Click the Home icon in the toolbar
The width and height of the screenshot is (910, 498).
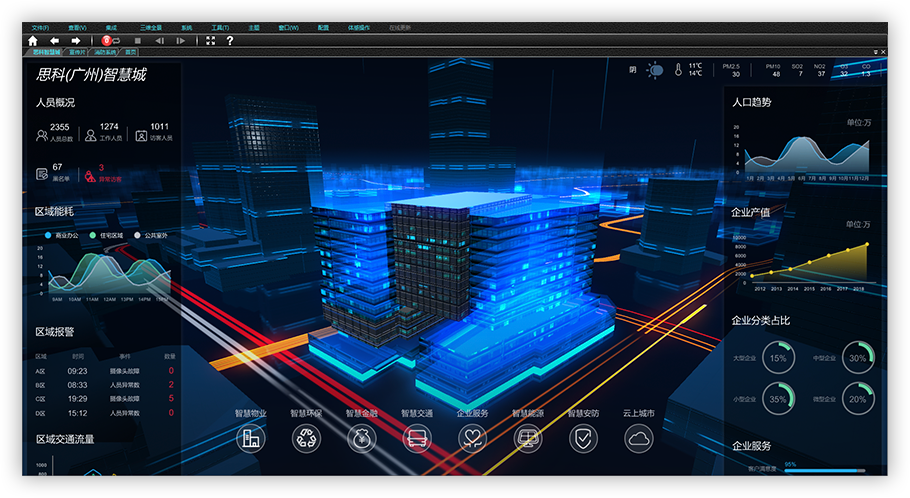click(x=33, y=41)
